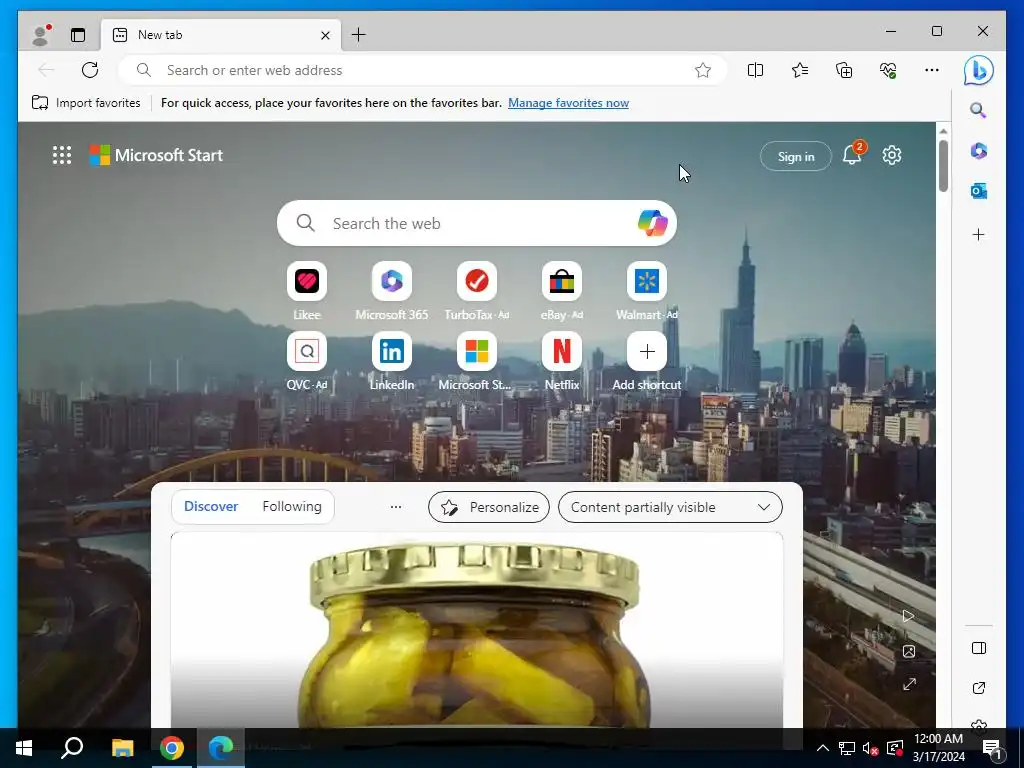Focus the address bar input
This screenshot has height=768, width=1024.
point(422,70)
